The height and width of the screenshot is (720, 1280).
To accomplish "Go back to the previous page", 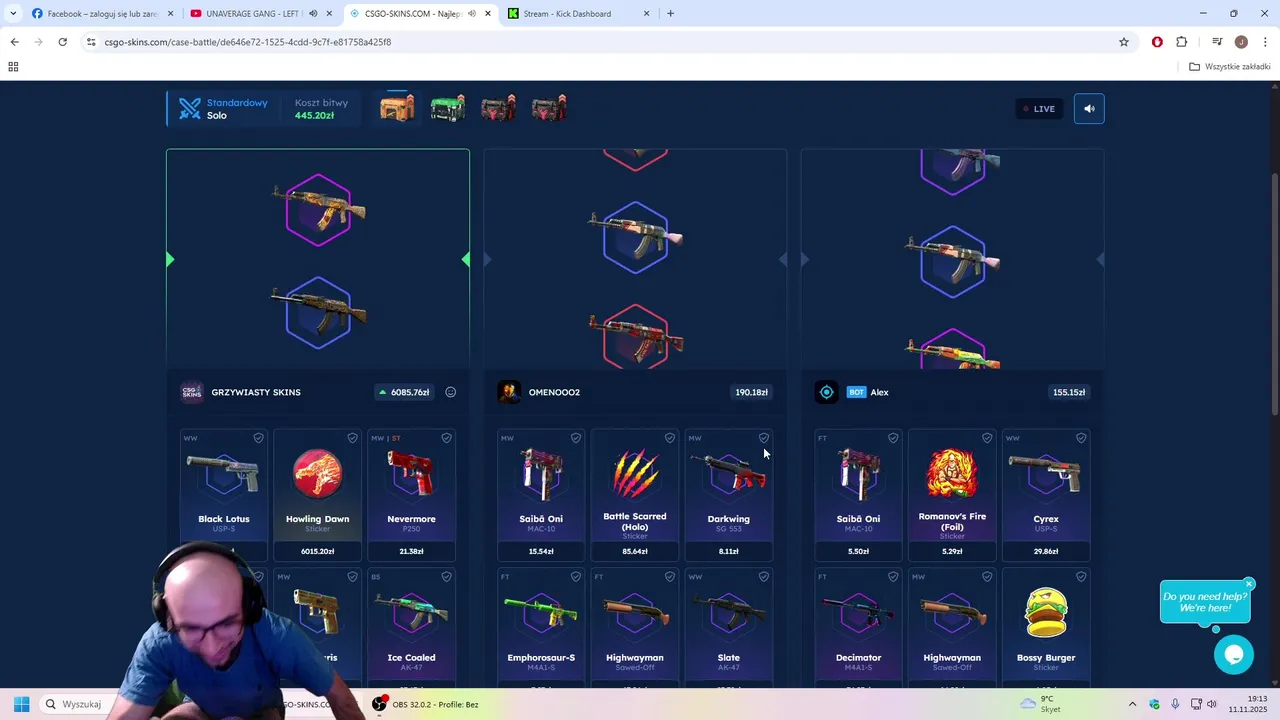I will [14, 42].
